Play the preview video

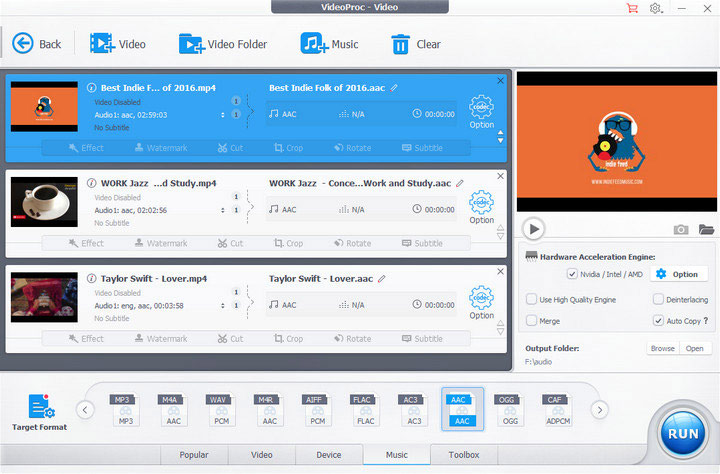(534, 229)
